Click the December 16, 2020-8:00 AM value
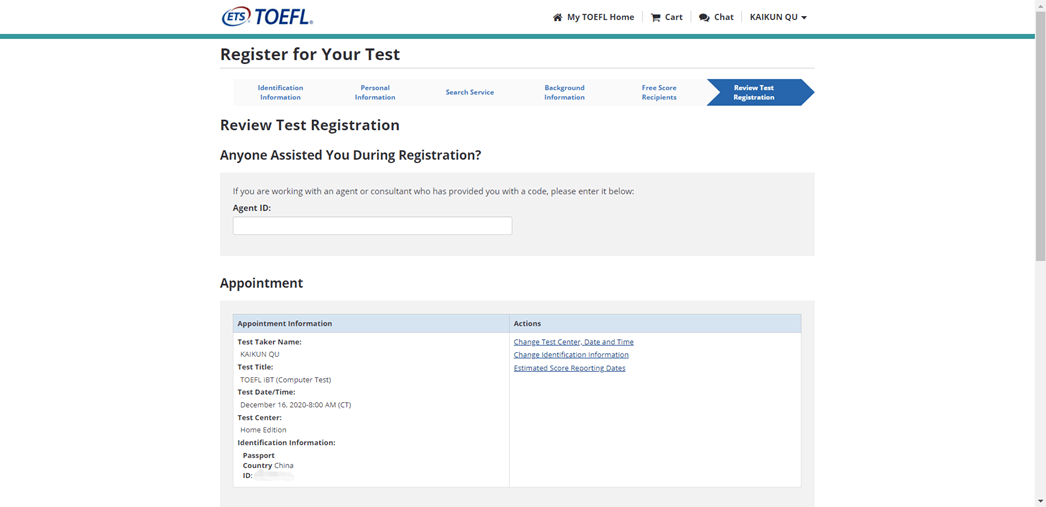 coord(296,405)
